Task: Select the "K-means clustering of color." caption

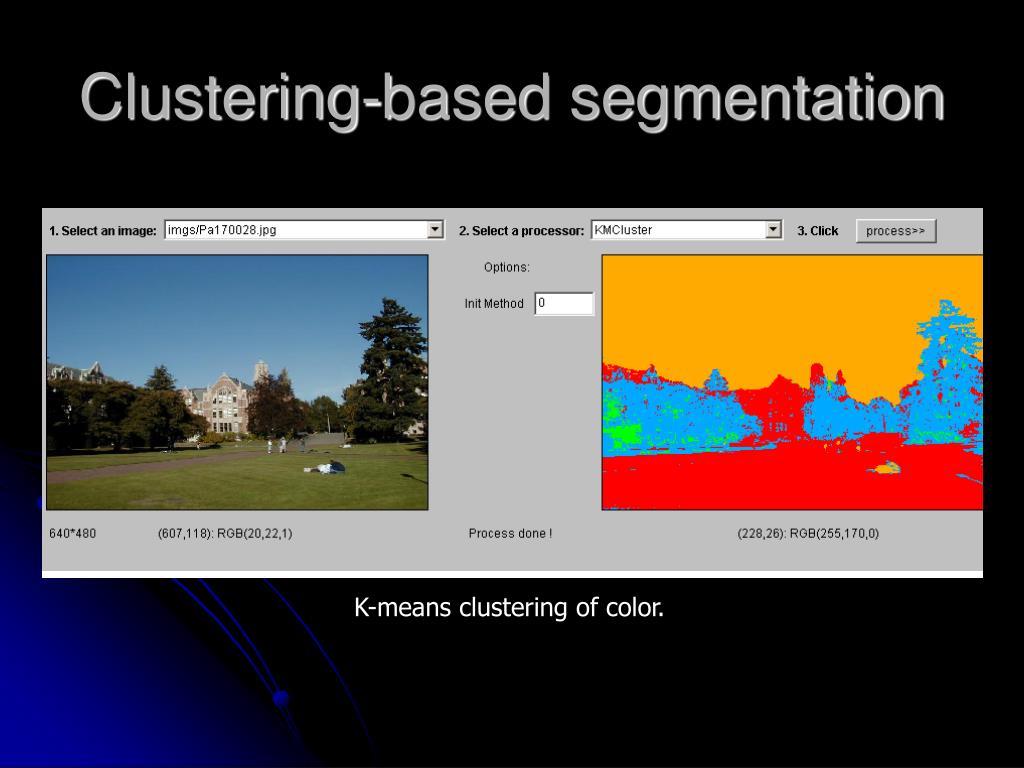Action: coord(509,607)
